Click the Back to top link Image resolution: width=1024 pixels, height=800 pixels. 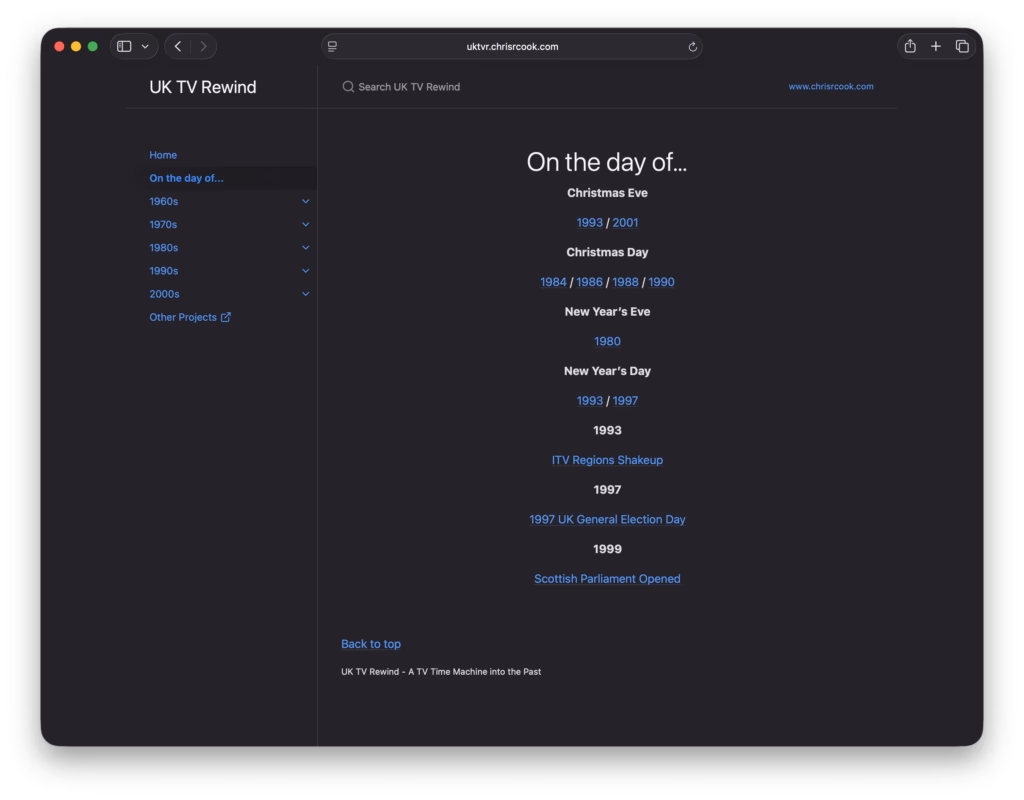click(371, 644)
